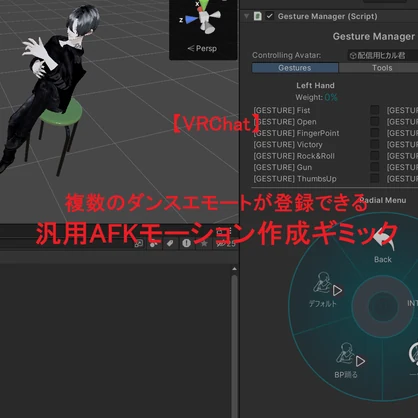Image resolution: width=418 pixels, height=418 pixels.
Task: Click the scene orientation gizmo cube
Action: (204, 17)
